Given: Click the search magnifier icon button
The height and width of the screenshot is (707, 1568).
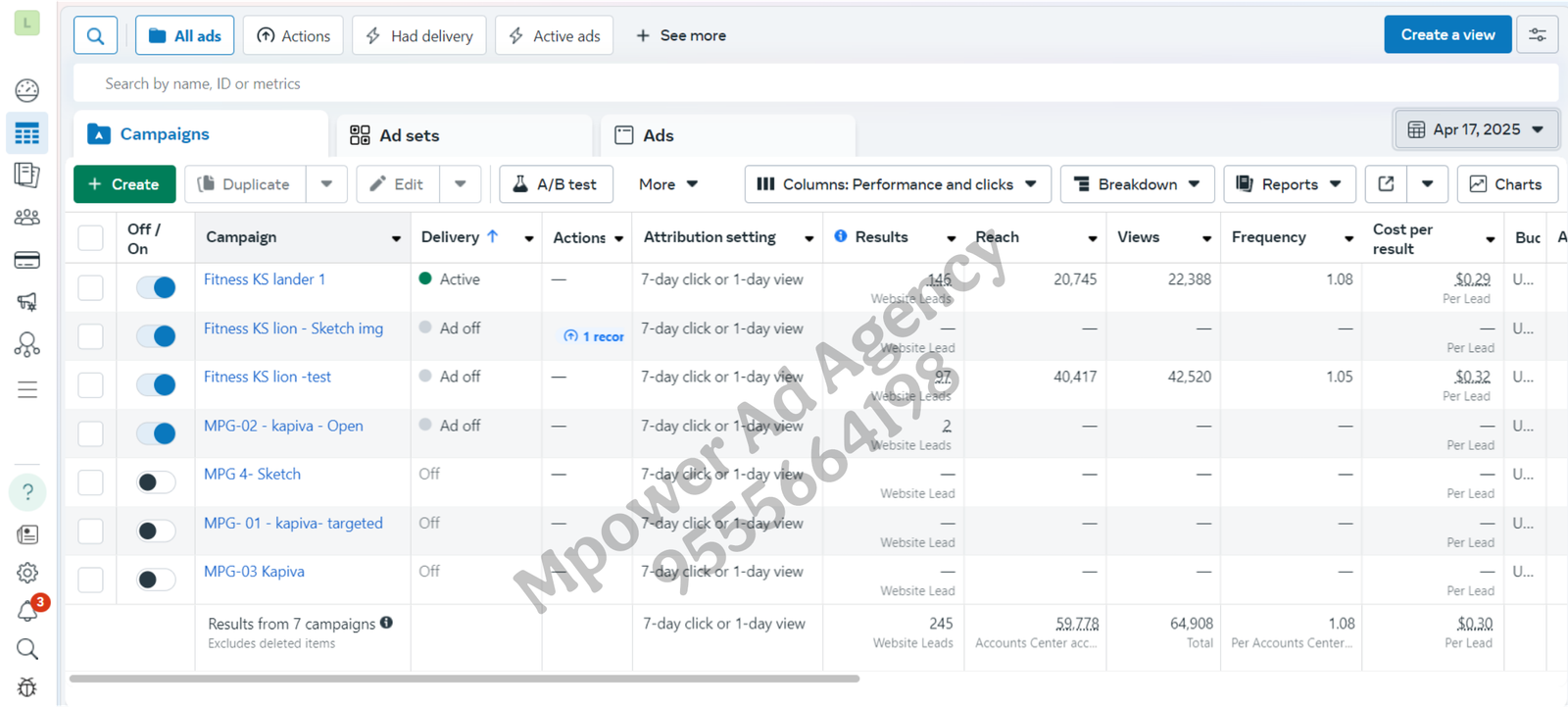Looking at the screenshot, I should (x=95, y=35).
